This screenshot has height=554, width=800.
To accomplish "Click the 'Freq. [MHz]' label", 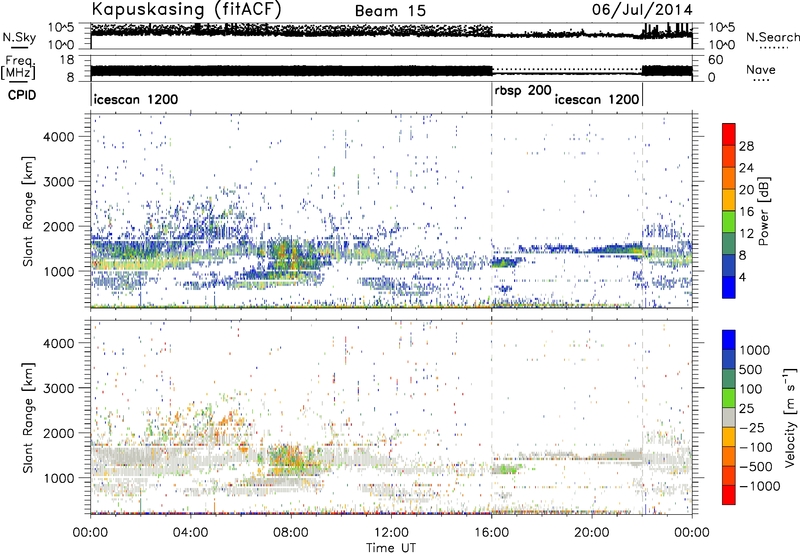I will pyautogui.click(x=19, y=67).
